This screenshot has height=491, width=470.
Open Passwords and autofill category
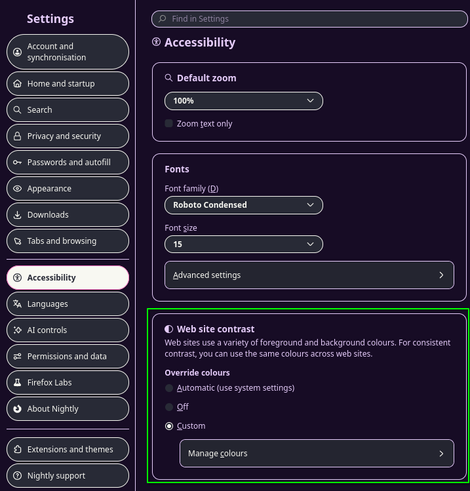(68, 162)
